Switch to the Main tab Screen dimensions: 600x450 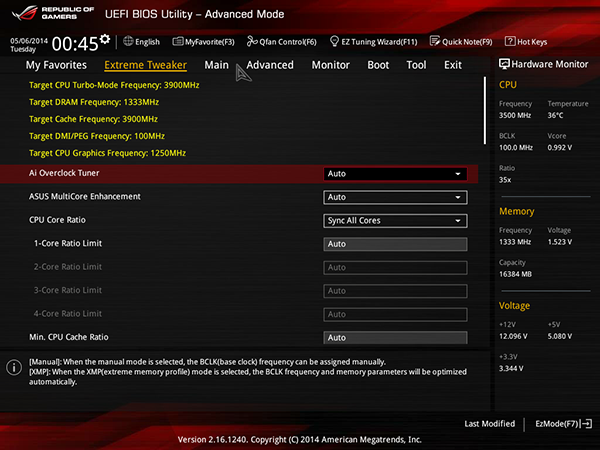click(x=216, y=65)
